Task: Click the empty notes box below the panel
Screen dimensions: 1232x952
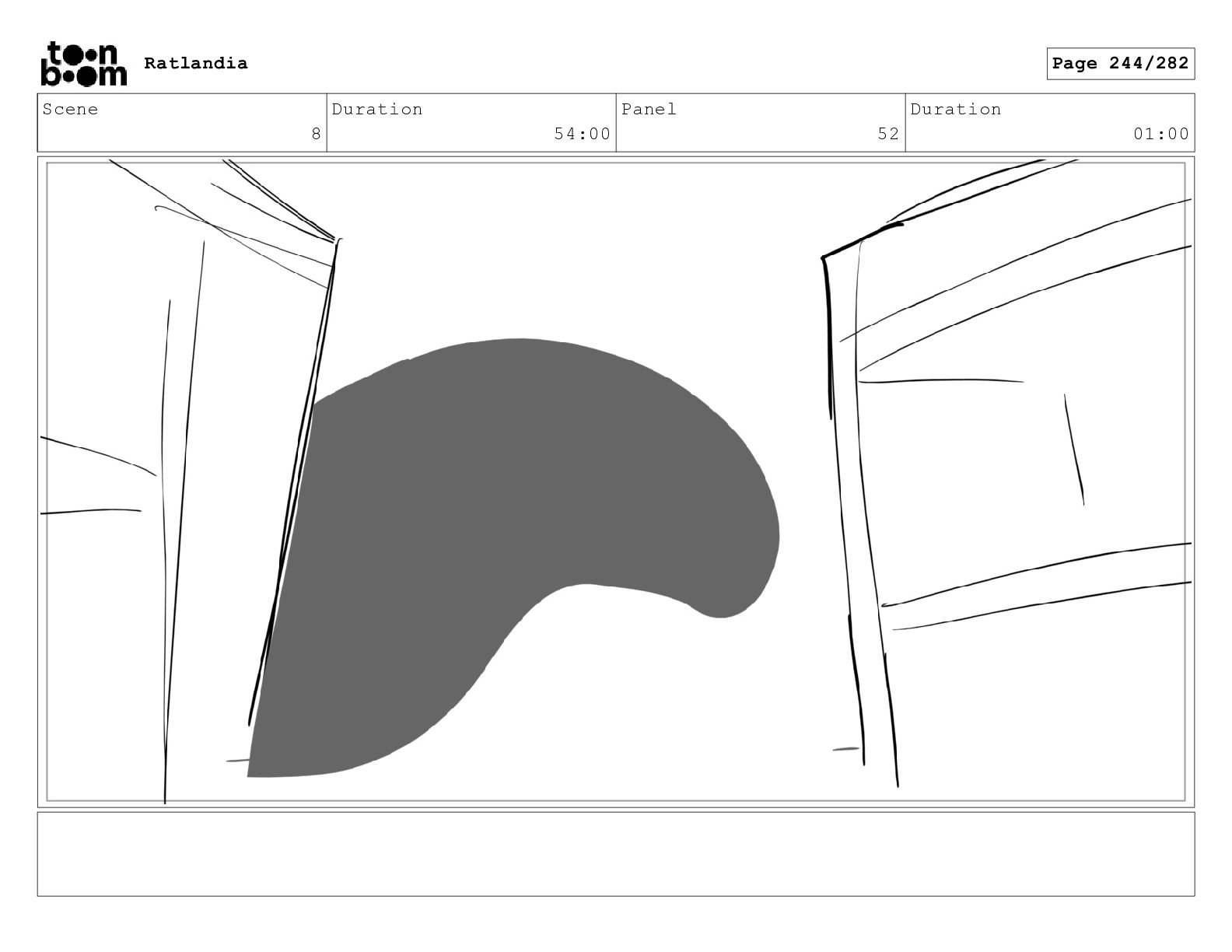Action: [616, 854]
